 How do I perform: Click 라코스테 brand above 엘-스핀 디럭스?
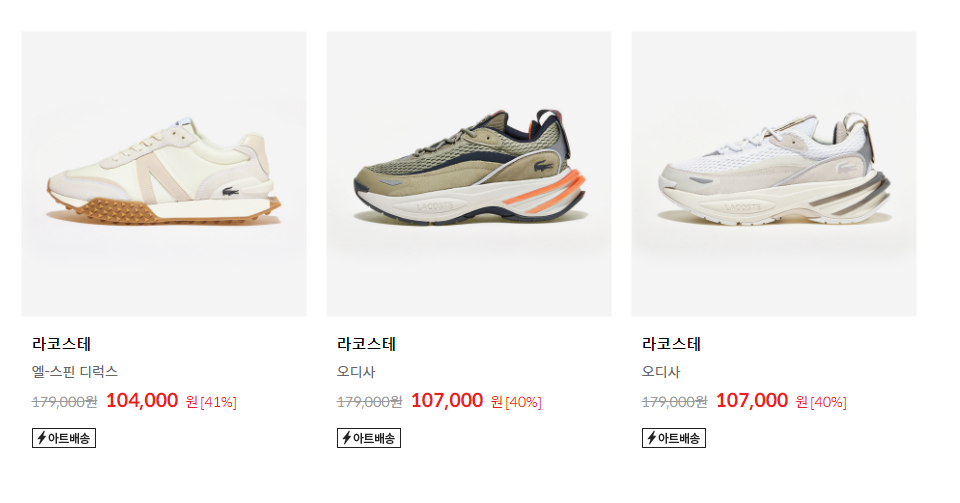pos(61,344)
